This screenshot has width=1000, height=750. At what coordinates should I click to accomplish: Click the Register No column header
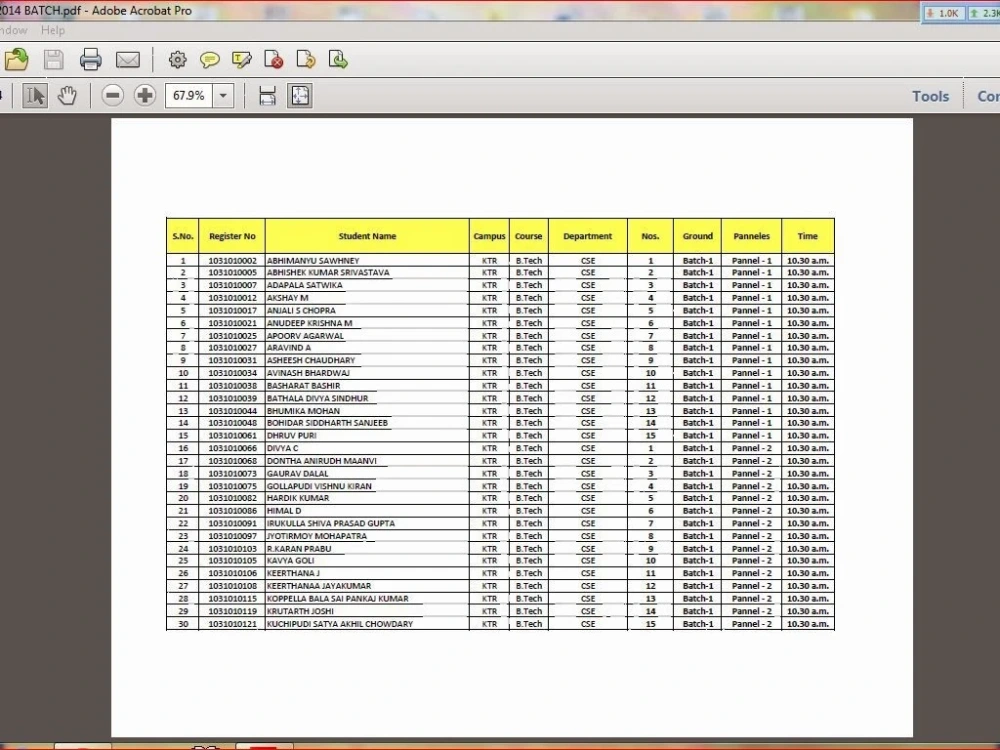tap(232, 236)
